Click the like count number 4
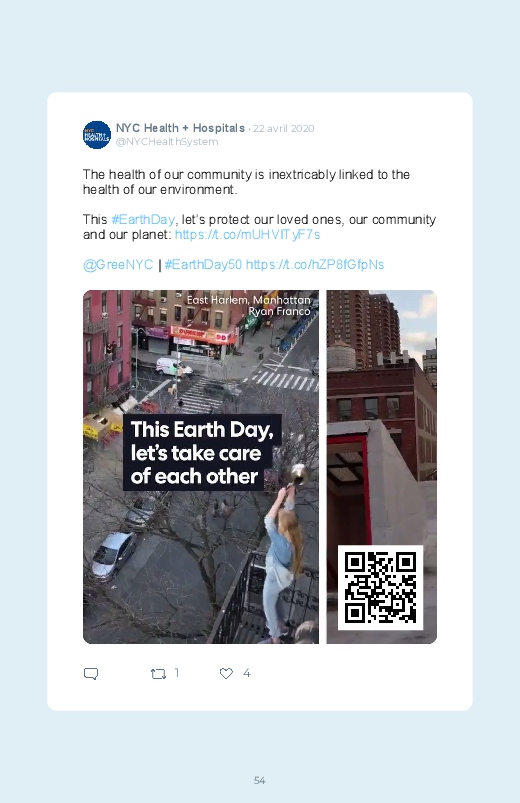The height and width of the screenshot is (803, 520). (246, 673)
